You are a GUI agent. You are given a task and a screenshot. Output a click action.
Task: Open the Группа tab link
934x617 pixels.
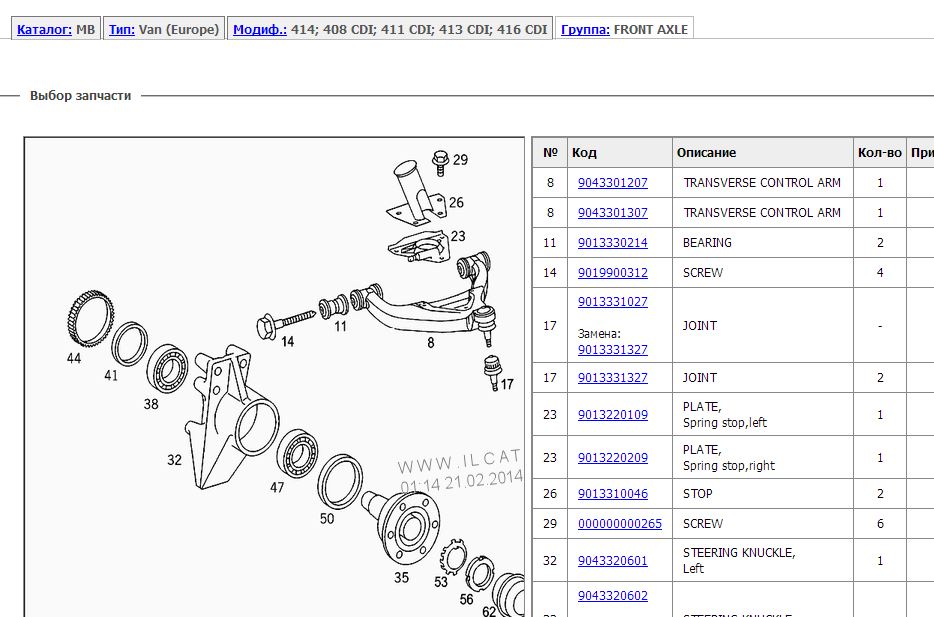pyautogui.click(x=585, y=30)
